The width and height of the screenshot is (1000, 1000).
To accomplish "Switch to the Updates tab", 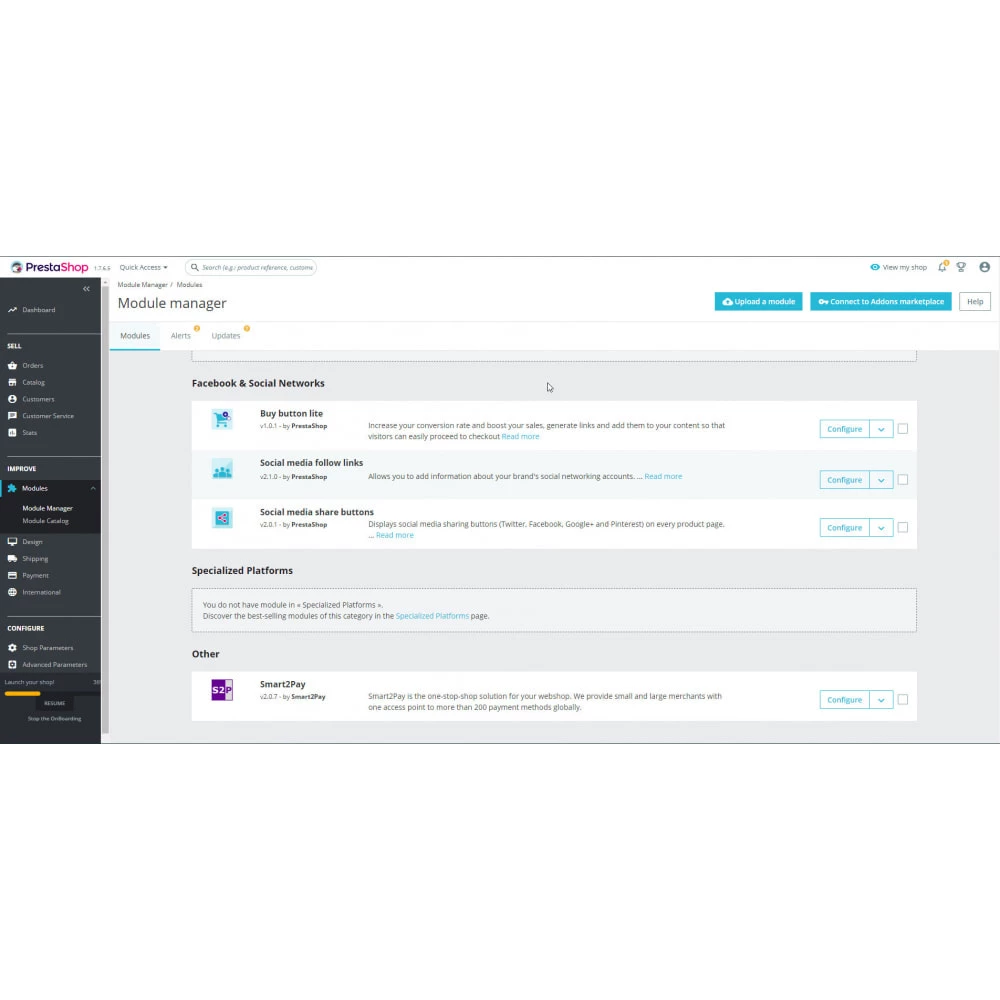I will click(x=226, y=335).
